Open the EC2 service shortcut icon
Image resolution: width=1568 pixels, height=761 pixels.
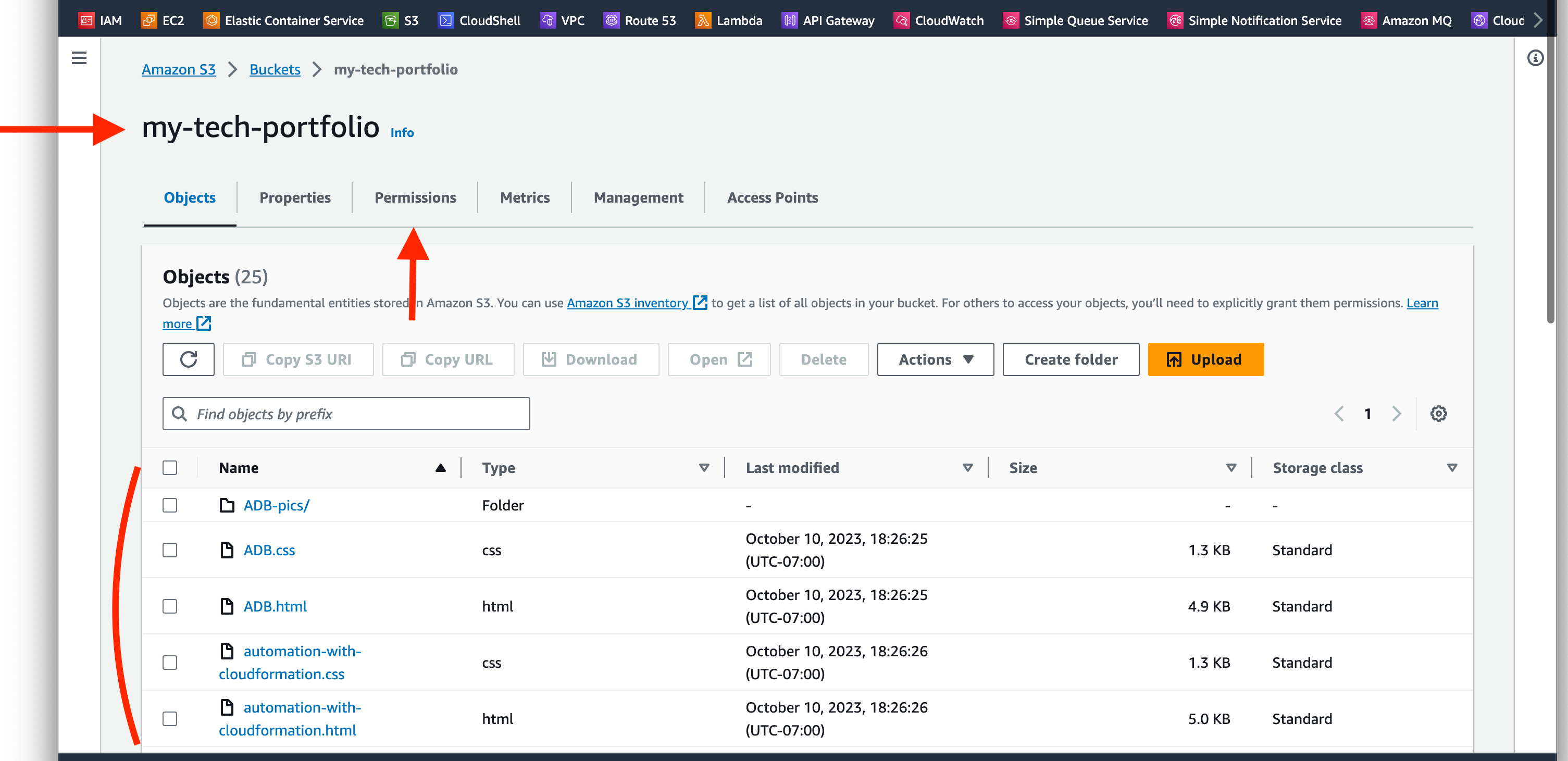pyautogui.click(x=148, y=20)
